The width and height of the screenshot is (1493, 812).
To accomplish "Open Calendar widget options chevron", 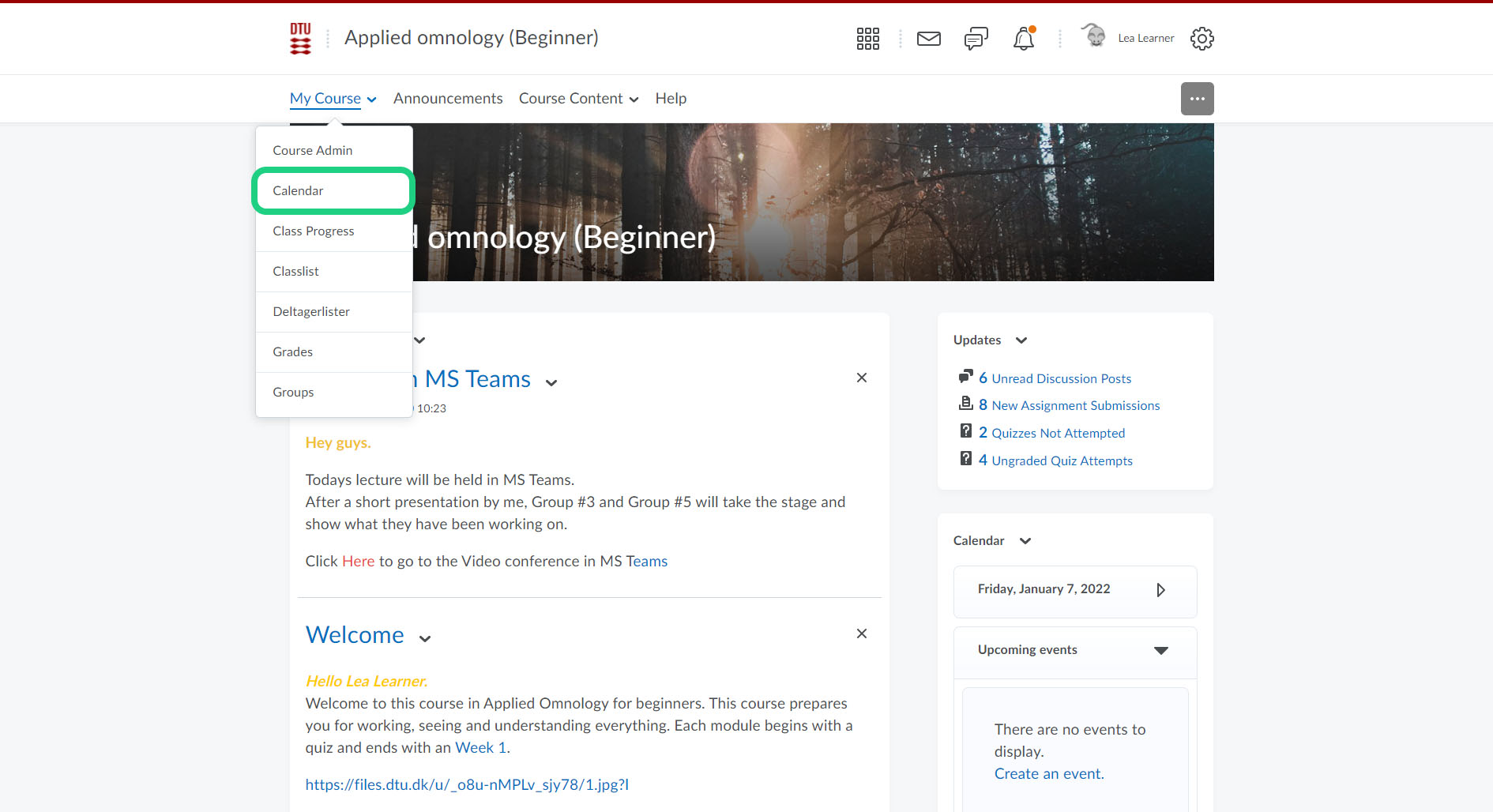I will [x=1025, y=541].
